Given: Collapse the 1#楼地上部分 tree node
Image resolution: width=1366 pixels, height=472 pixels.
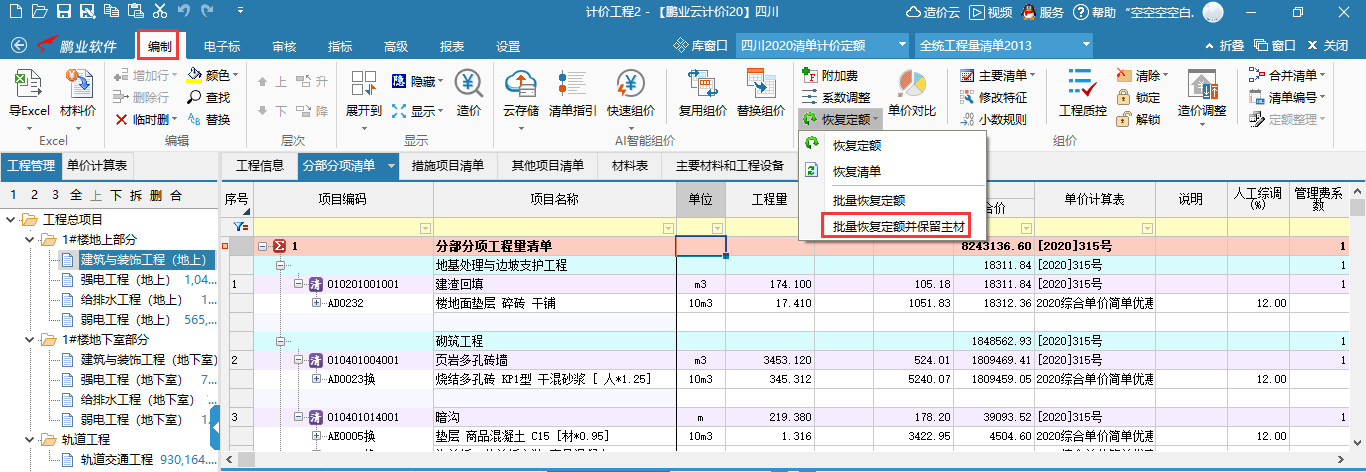Looking at the screenshot, I should tap(29, 240).
